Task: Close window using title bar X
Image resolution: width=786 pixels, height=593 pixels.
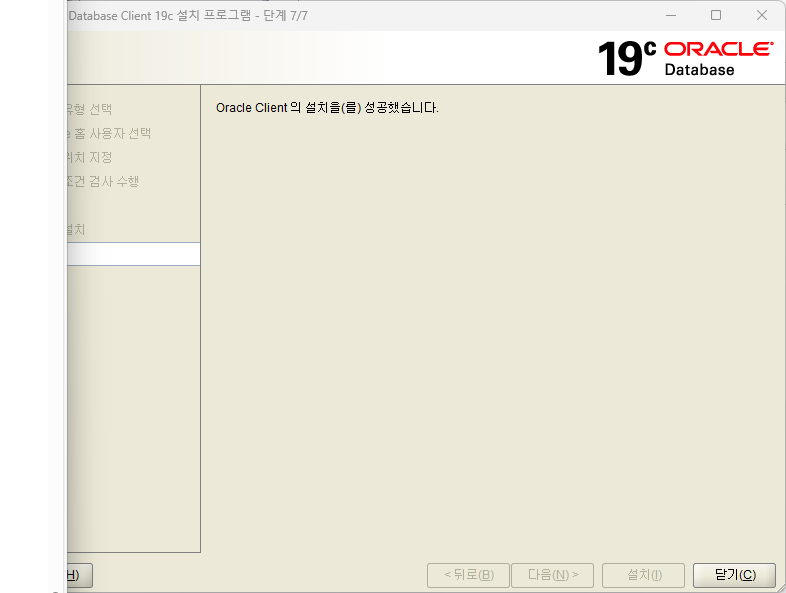Action: pyautogui.click(x=761, y=16)
